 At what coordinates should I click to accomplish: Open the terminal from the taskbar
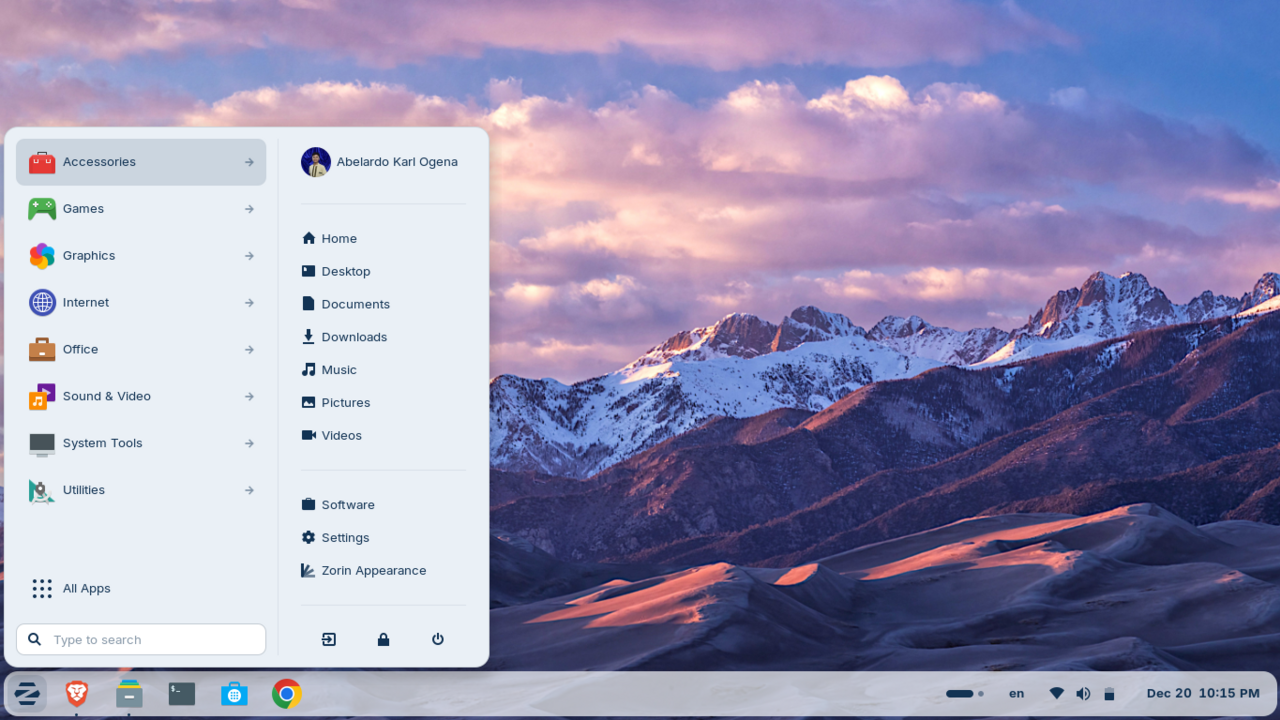pyautogui.click(x=181, y=693)
